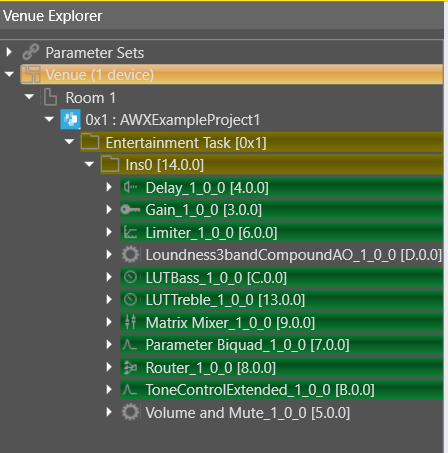Expand the Volume and Mute_1_0_0 item

(x=109, y=412)
